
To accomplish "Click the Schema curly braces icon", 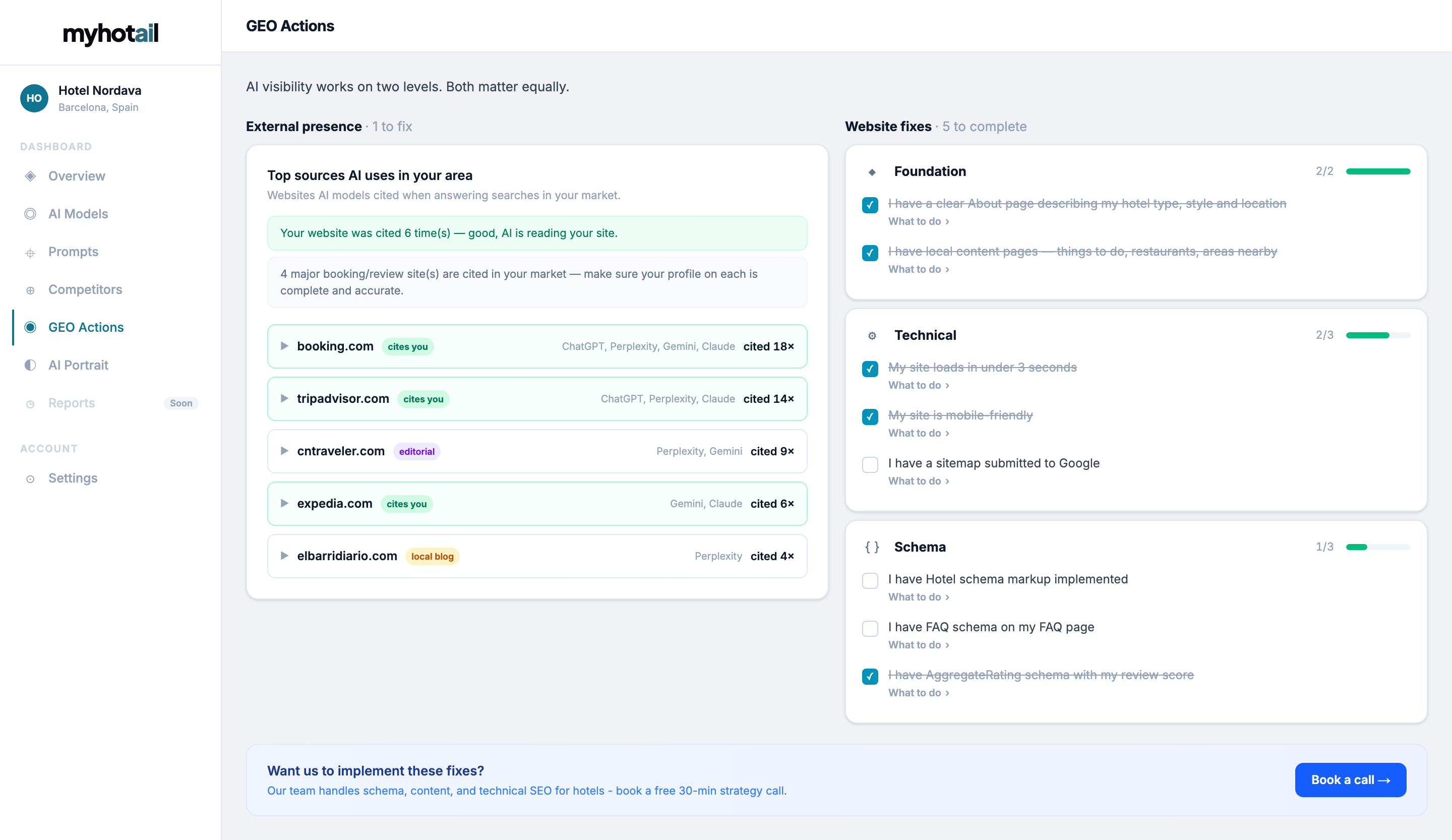I will pos(872,547).
